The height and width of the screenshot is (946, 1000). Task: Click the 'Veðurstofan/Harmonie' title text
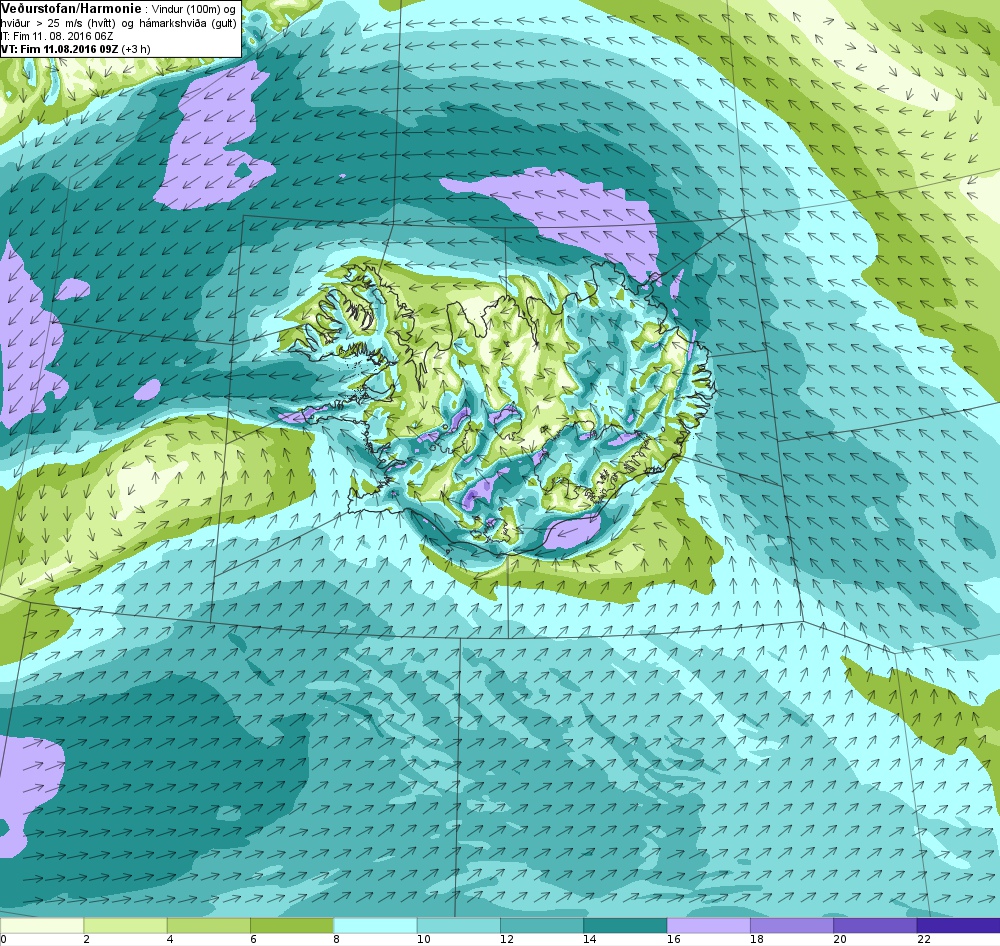click(x=69, y=9)
